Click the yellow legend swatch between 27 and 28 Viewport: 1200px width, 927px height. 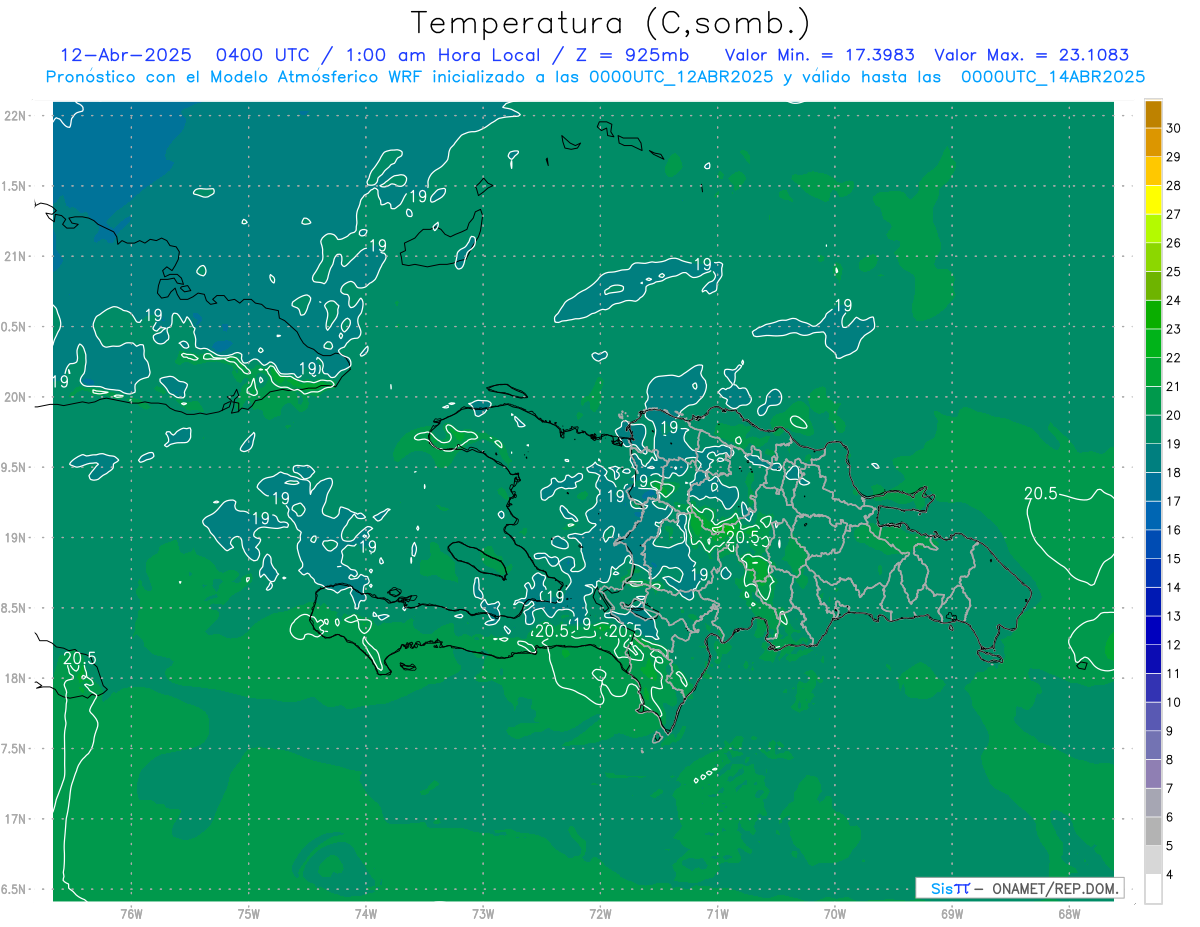coord(1153,200)
